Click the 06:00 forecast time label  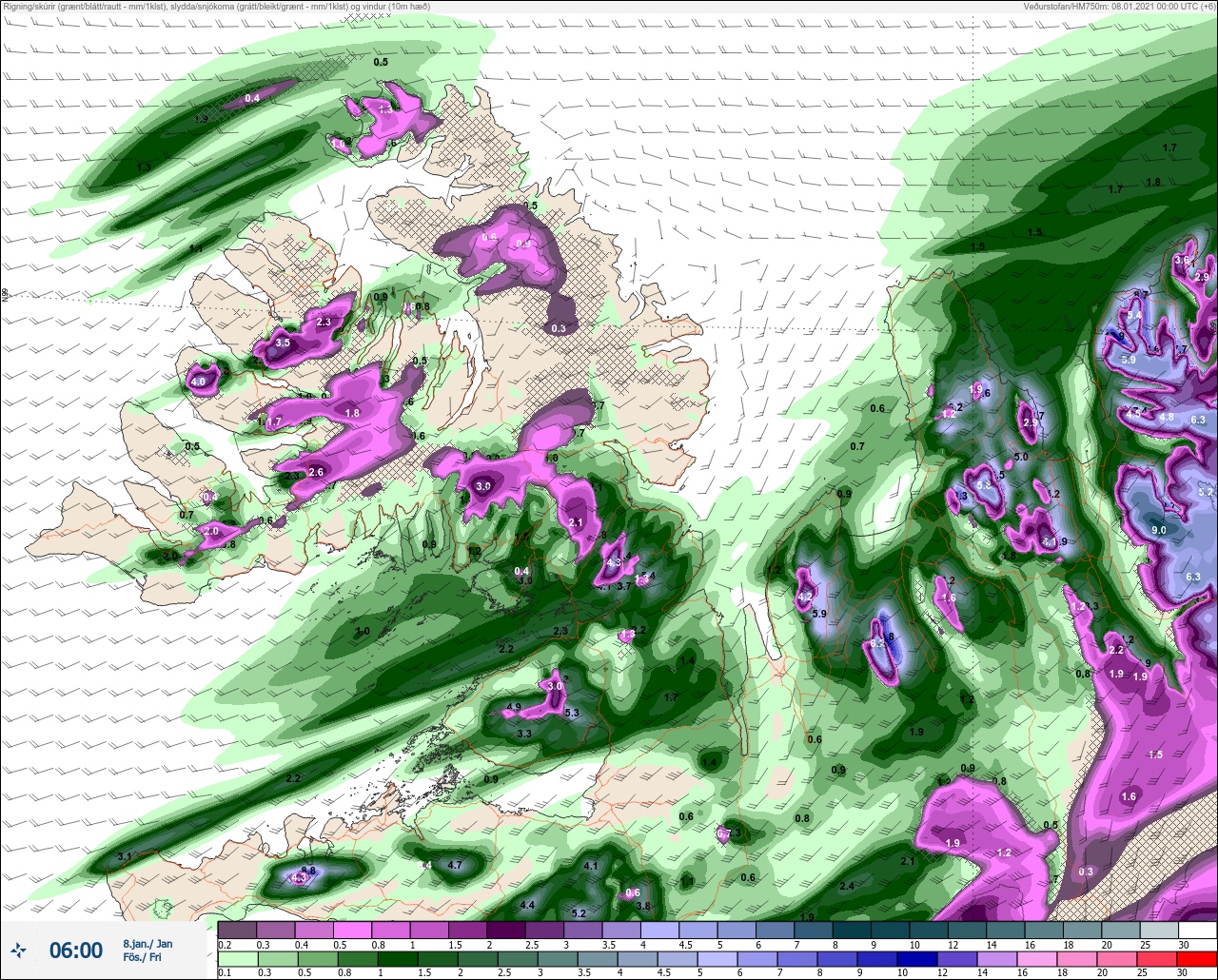(x=76, y=950)
